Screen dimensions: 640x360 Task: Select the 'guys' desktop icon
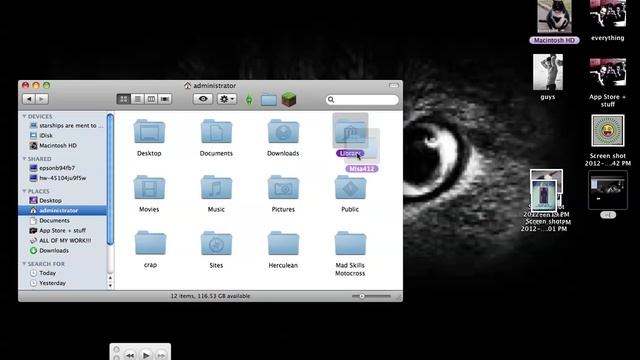coord(548,72)
